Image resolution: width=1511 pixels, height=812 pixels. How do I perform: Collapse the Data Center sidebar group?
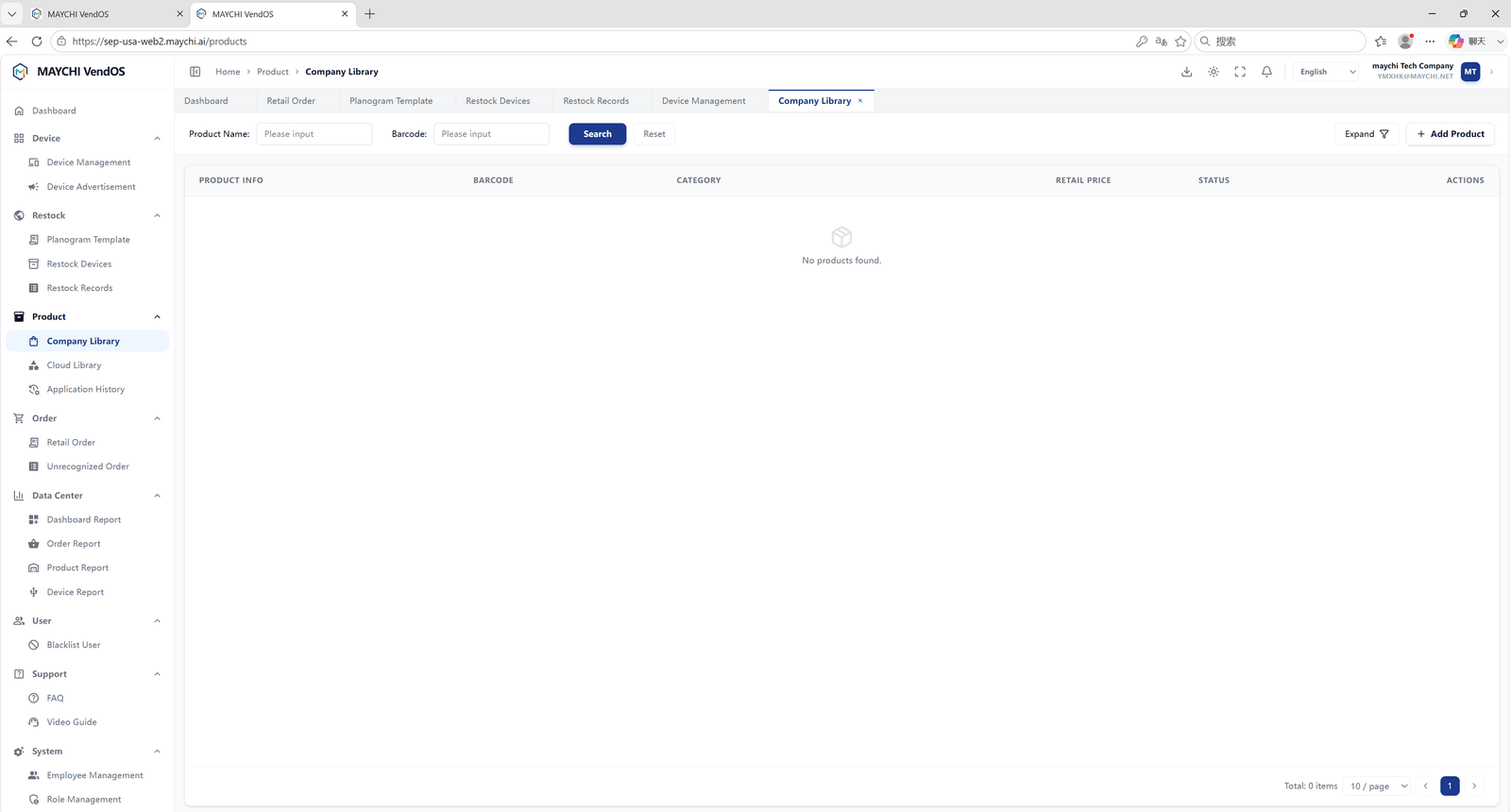point(157,496)
